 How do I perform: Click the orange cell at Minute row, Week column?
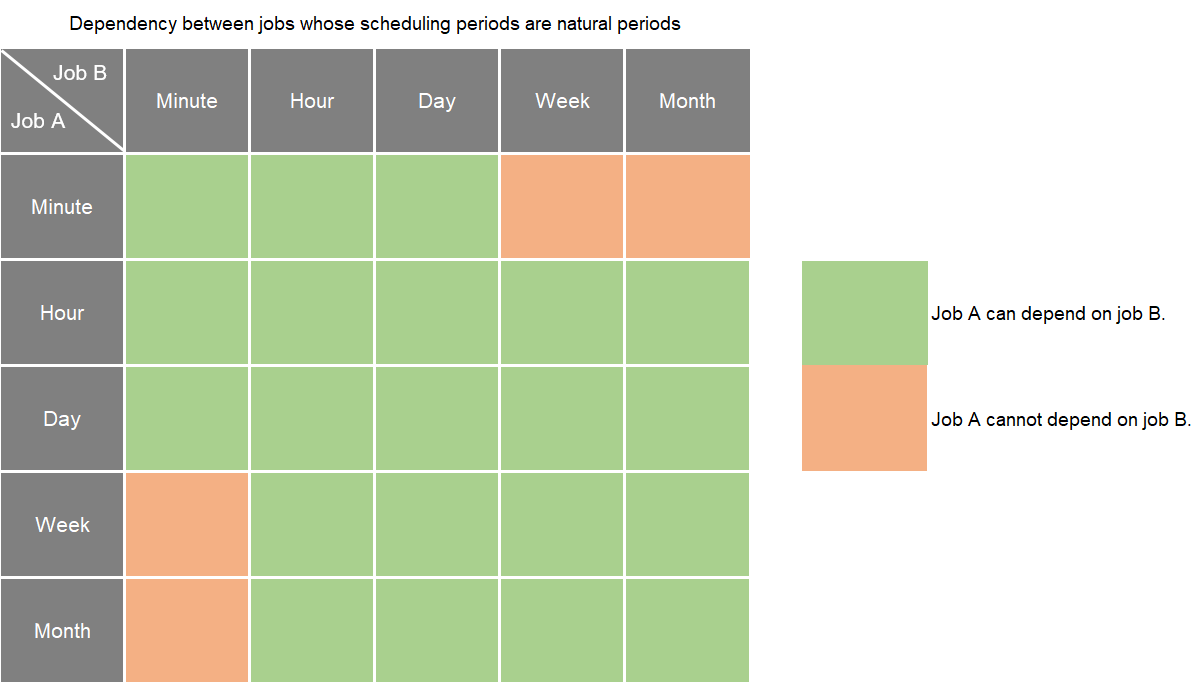click(562, 206)
